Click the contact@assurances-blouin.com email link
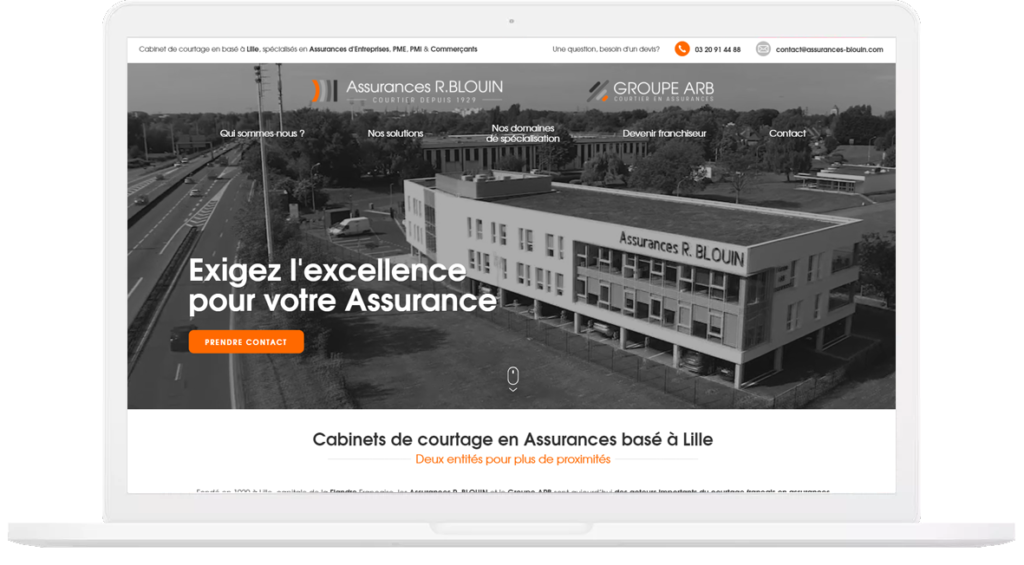Viewport: 1024px width, 565px height. tap(829, 50)
